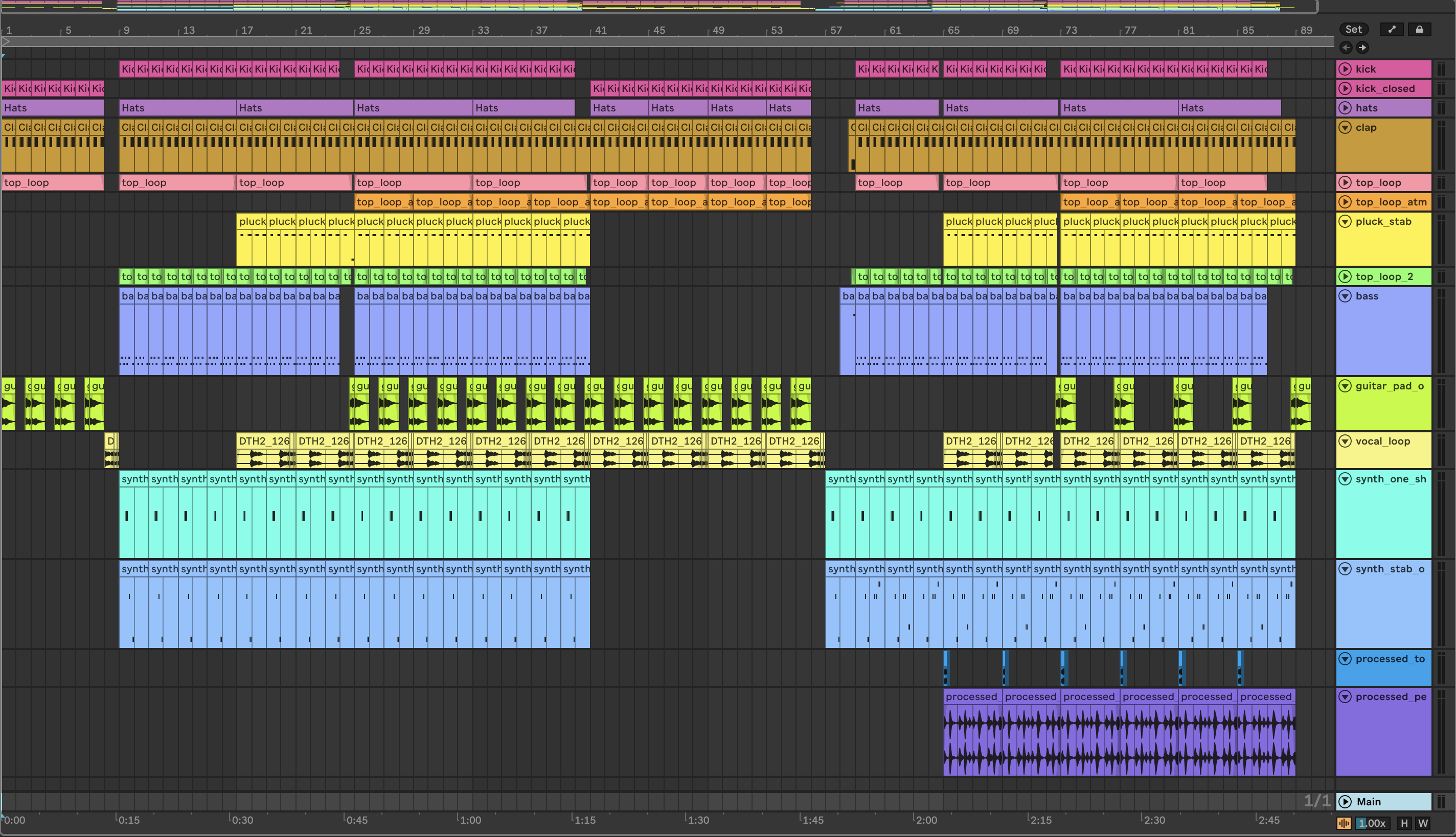Click the 1.00x zoom factor slider
Image resolution: width=1456 pixels, height=837 pixels.
point(1372,823)
